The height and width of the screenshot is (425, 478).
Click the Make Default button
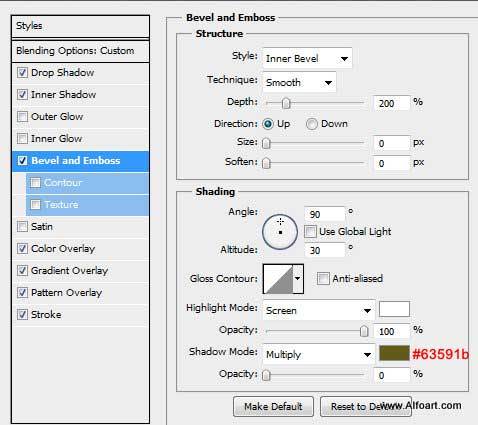[x=273, y=407]
